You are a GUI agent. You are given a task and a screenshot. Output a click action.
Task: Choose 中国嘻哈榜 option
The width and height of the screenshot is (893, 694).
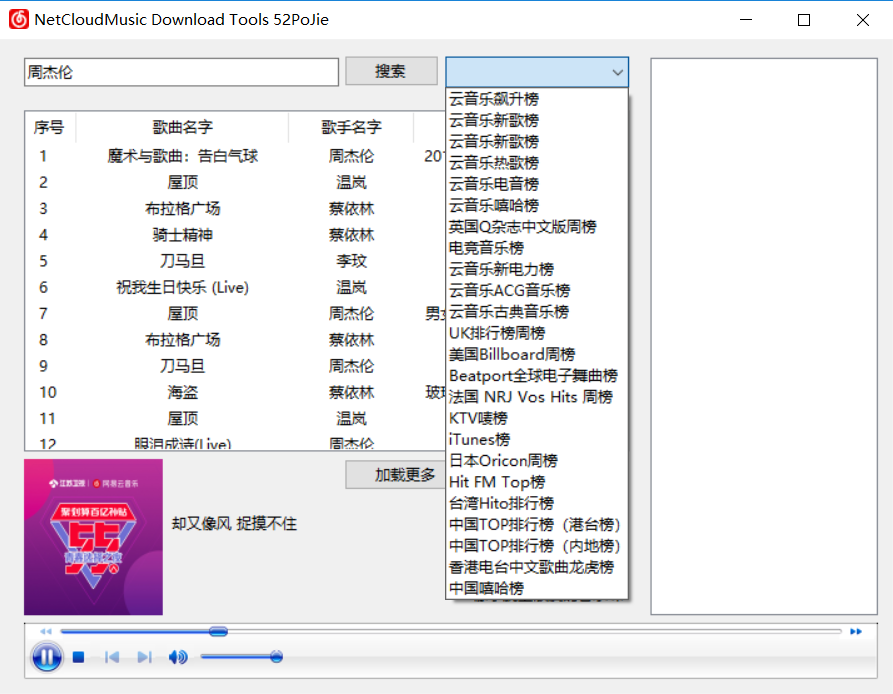point(536,588)
